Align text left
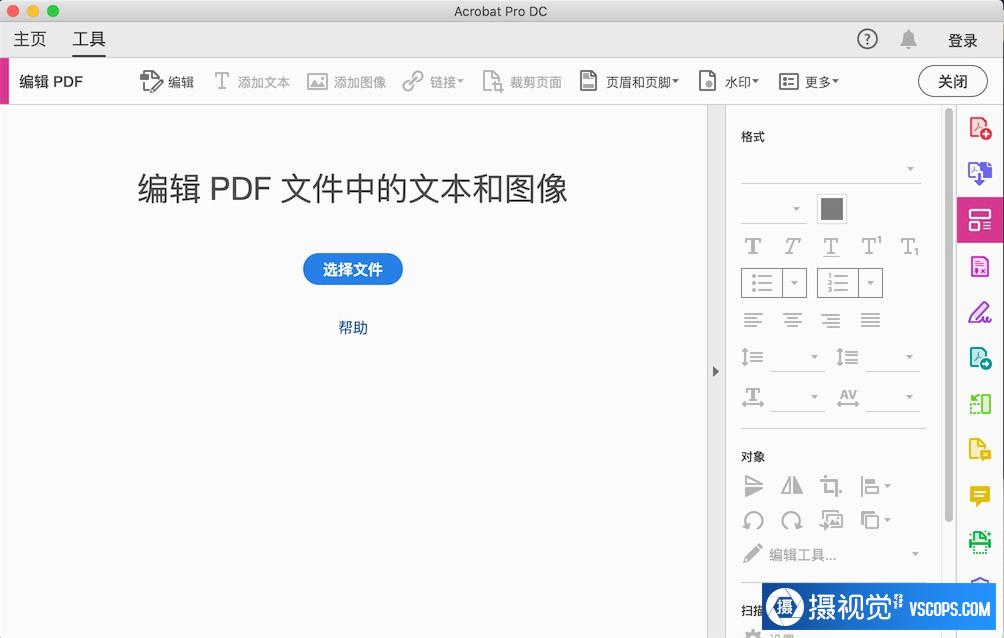The height and width of the screenshot is (638, 1004). (753, 320)
